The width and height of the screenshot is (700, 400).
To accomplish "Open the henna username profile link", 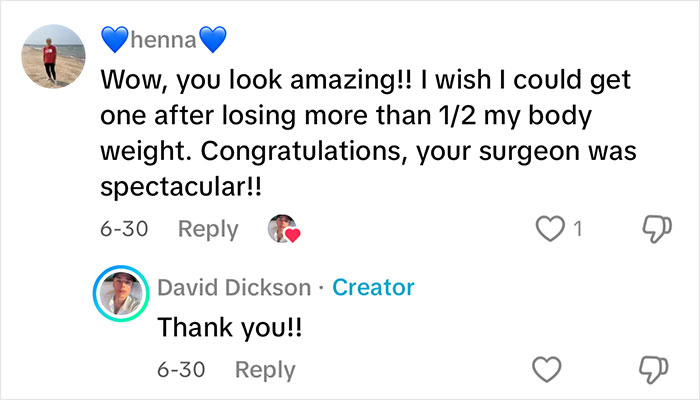I will click(164, 39).
